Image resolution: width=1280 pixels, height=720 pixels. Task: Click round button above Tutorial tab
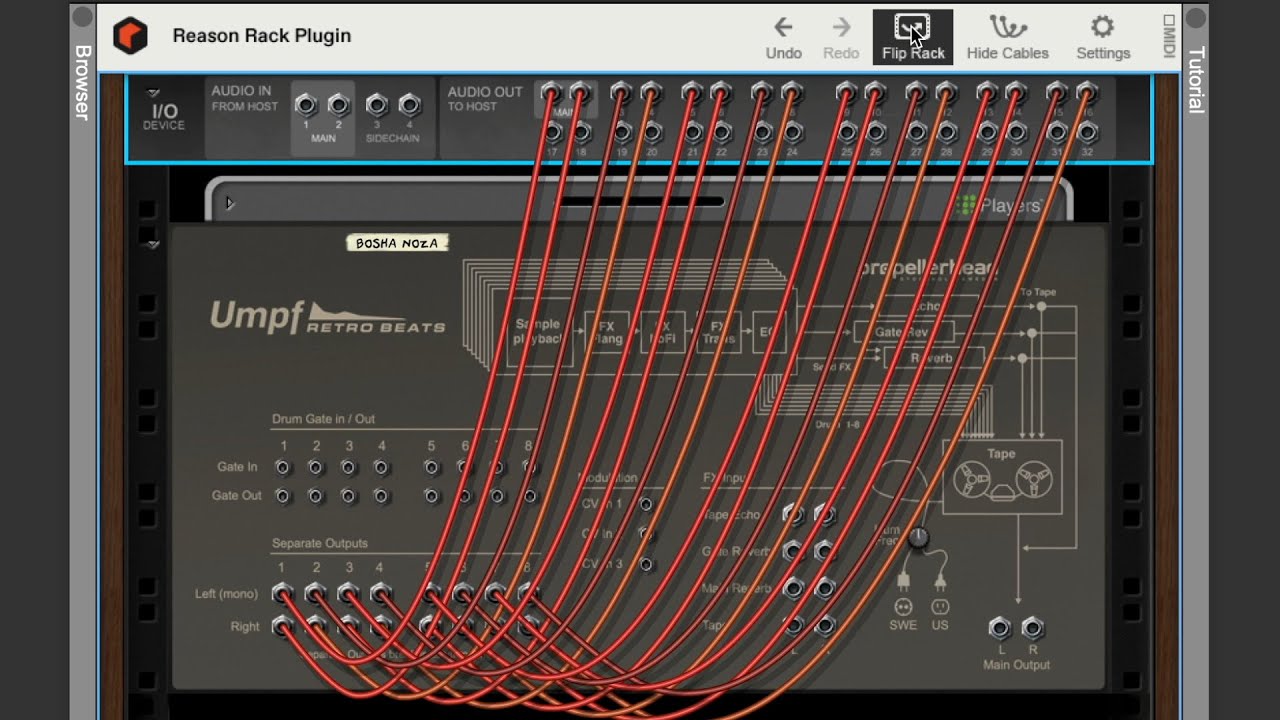pos(1196,17)
